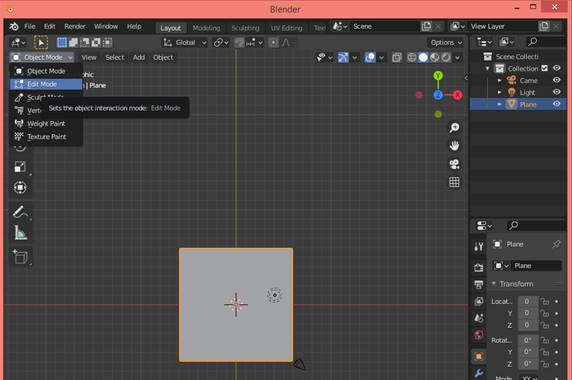Open the viewport Object menu
This screenshot has width=572, height=380.
[163, 57]
